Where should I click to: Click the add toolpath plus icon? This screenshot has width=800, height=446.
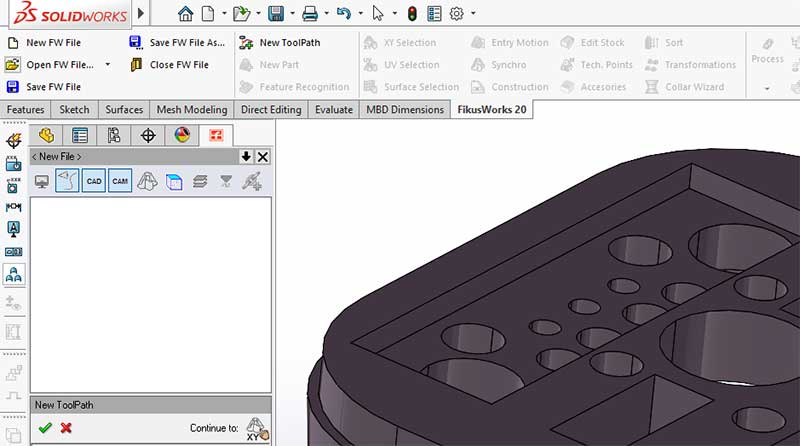click(x=252, y=181)
